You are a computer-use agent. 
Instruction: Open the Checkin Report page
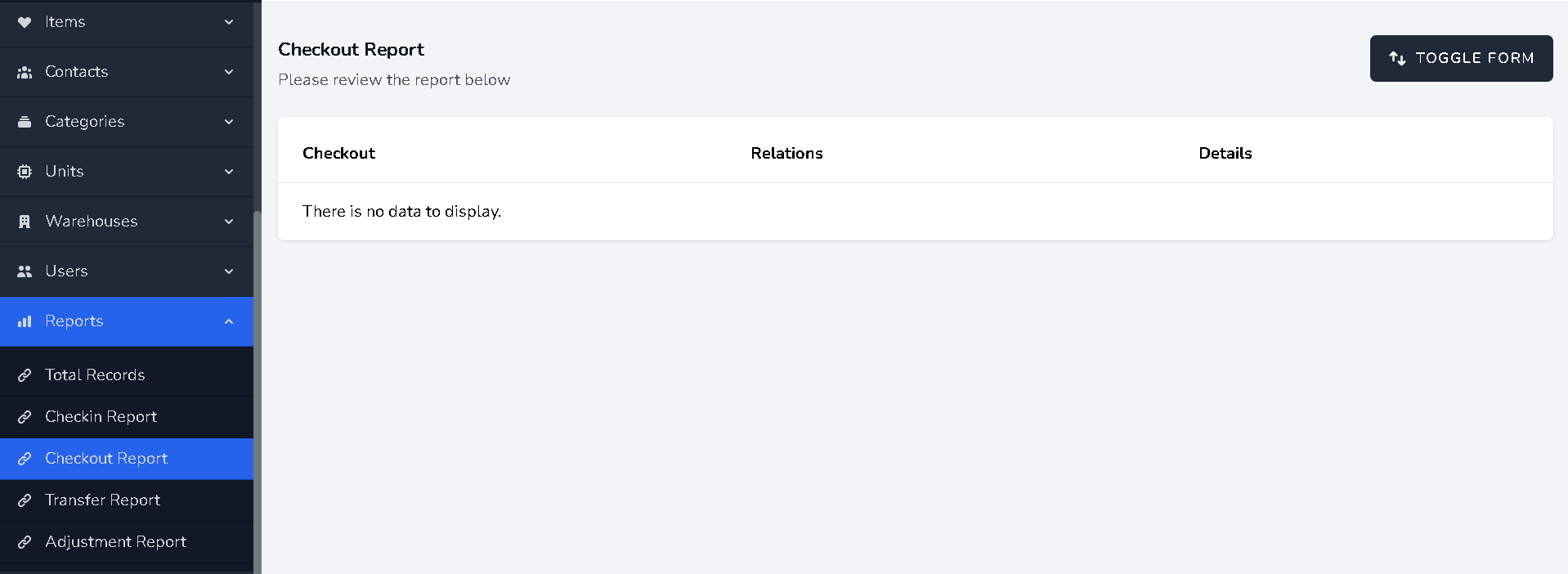101,417
